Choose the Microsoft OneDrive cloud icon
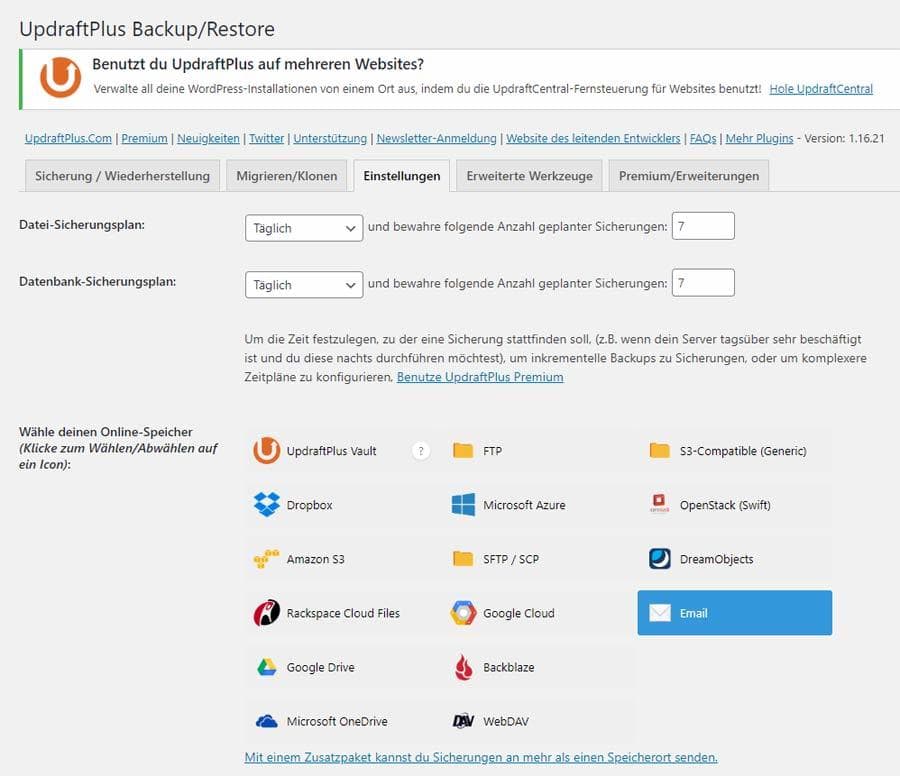The width and height of the screenshot is (900, 776). pyautogui.click(x=266, y=721)
